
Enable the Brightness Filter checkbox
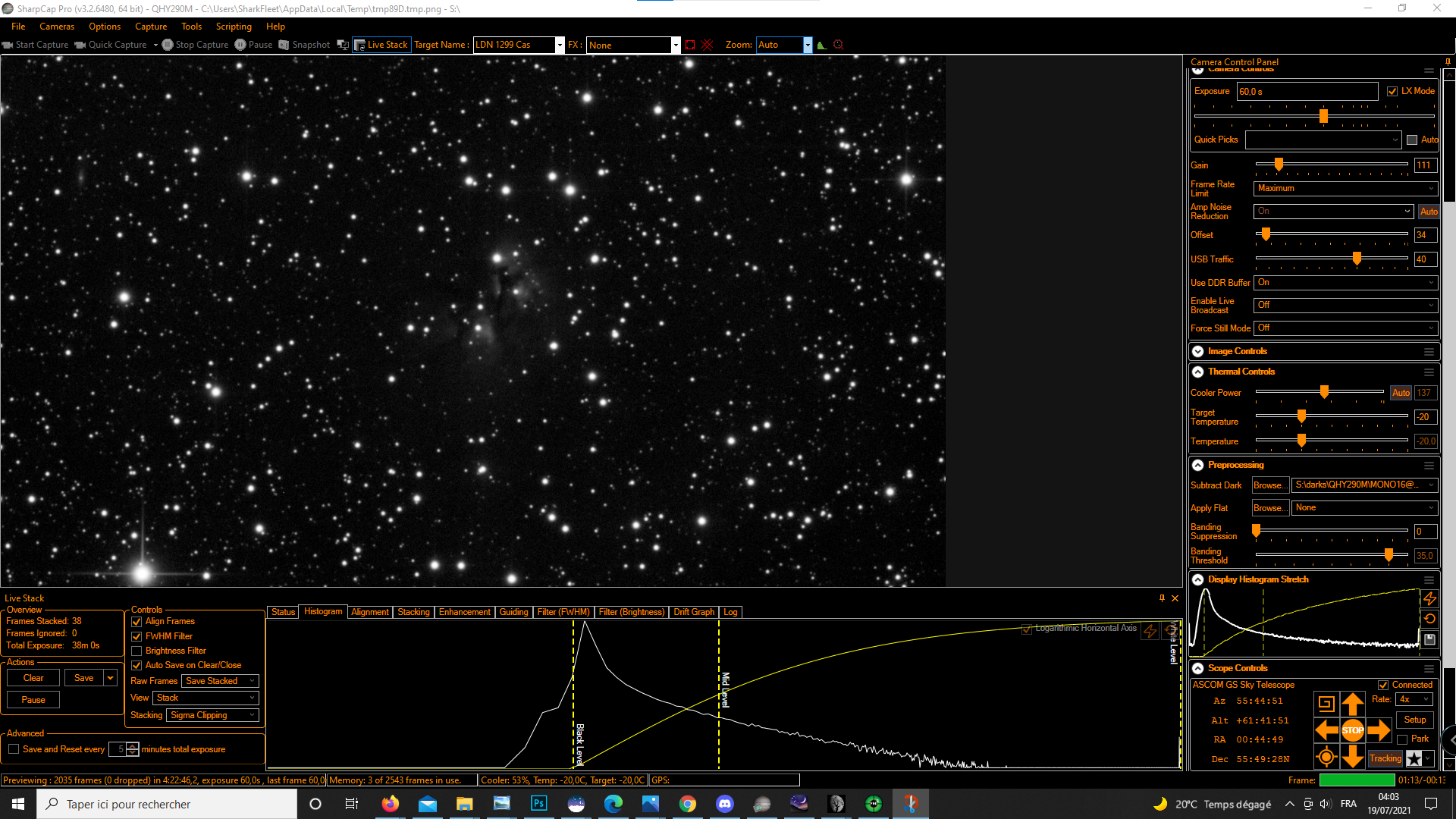point(136,651)
